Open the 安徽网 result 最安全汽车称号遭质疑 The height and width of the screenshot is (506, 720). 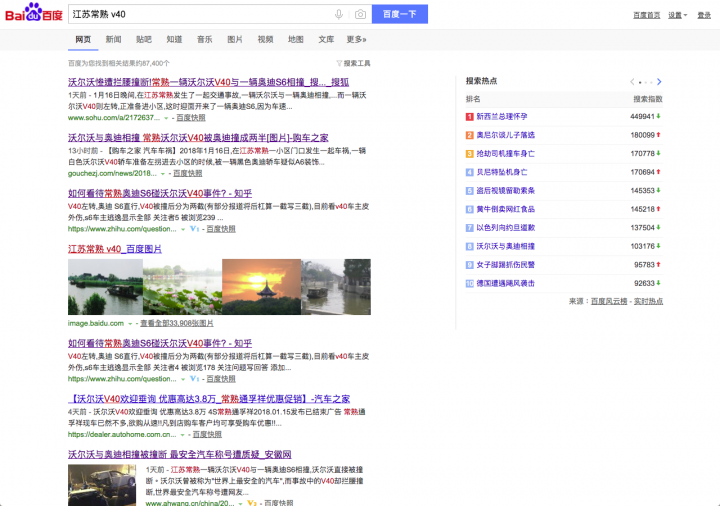180,454
